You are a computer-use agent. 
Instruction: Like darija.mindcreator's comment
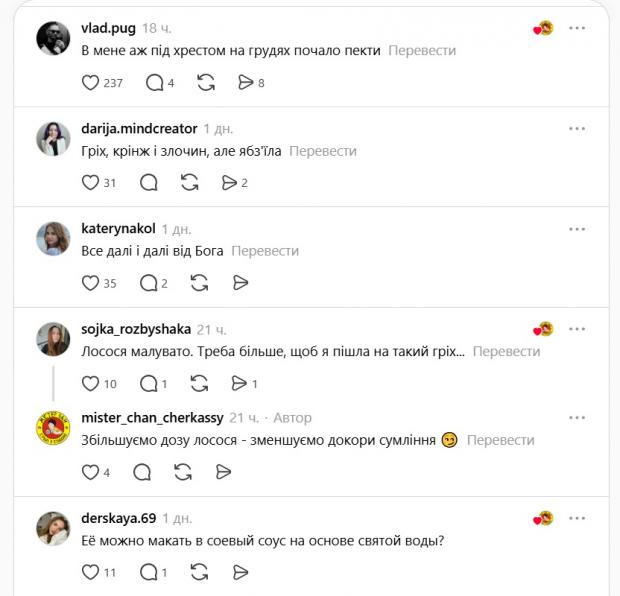click(x=90, y=183)
